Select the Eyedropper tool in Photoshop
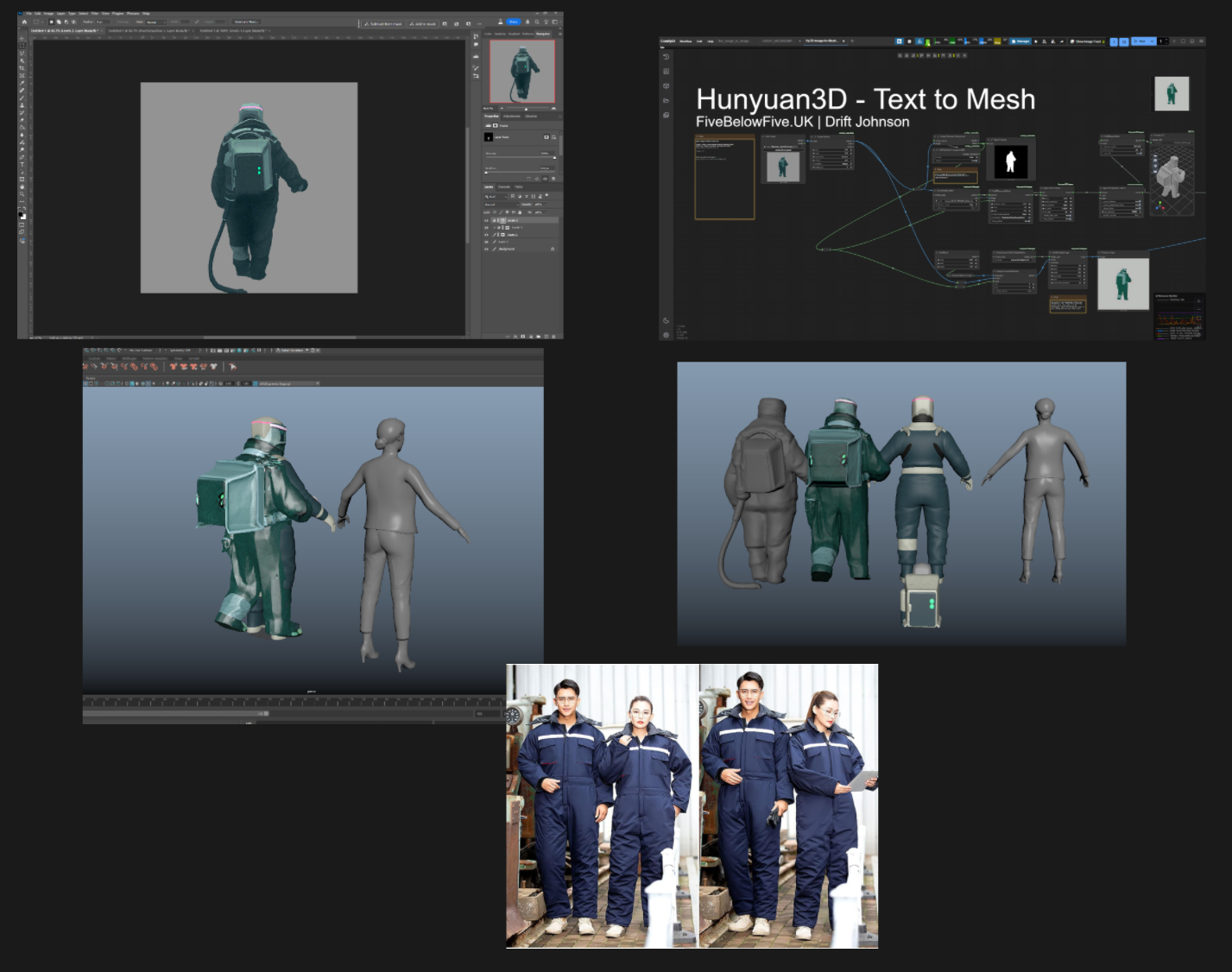 pyautogui.click(x=22, y=83)
